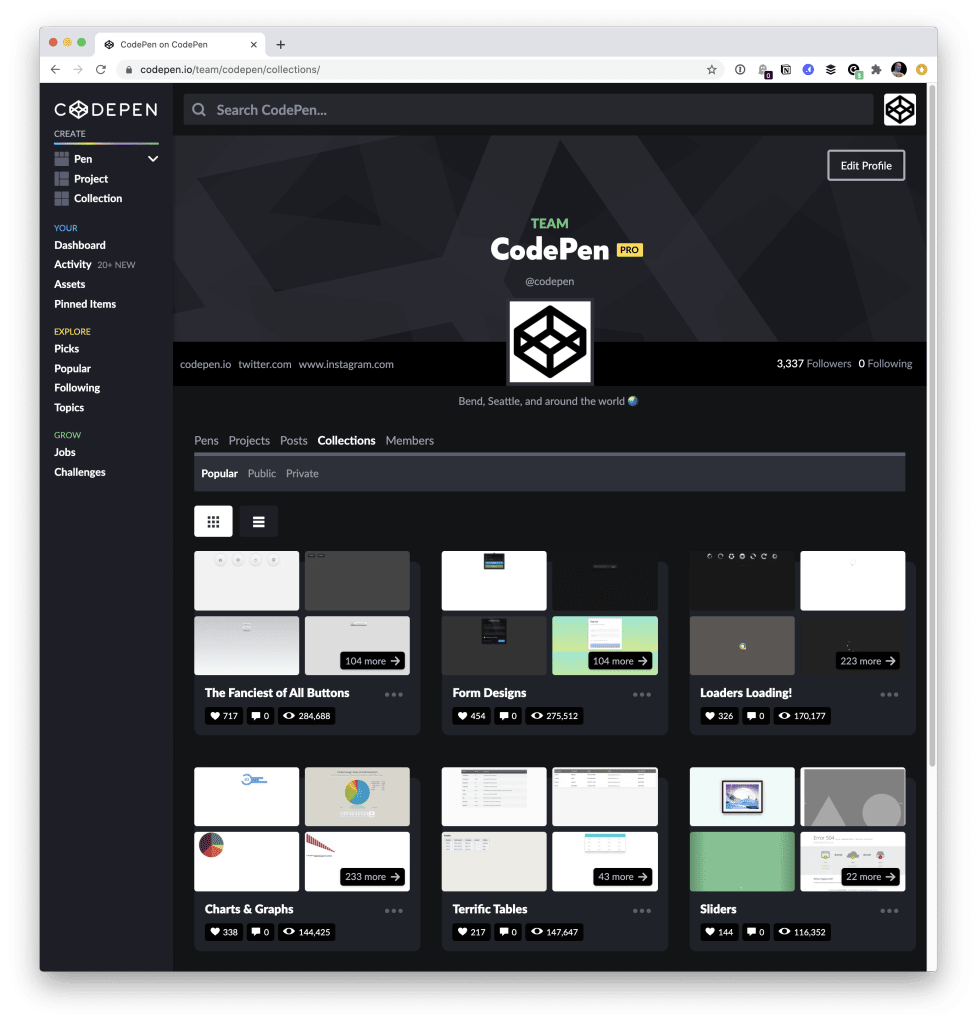Open the Posts tab
This screenshot has width=977, height=1024.
coord(294,440)
